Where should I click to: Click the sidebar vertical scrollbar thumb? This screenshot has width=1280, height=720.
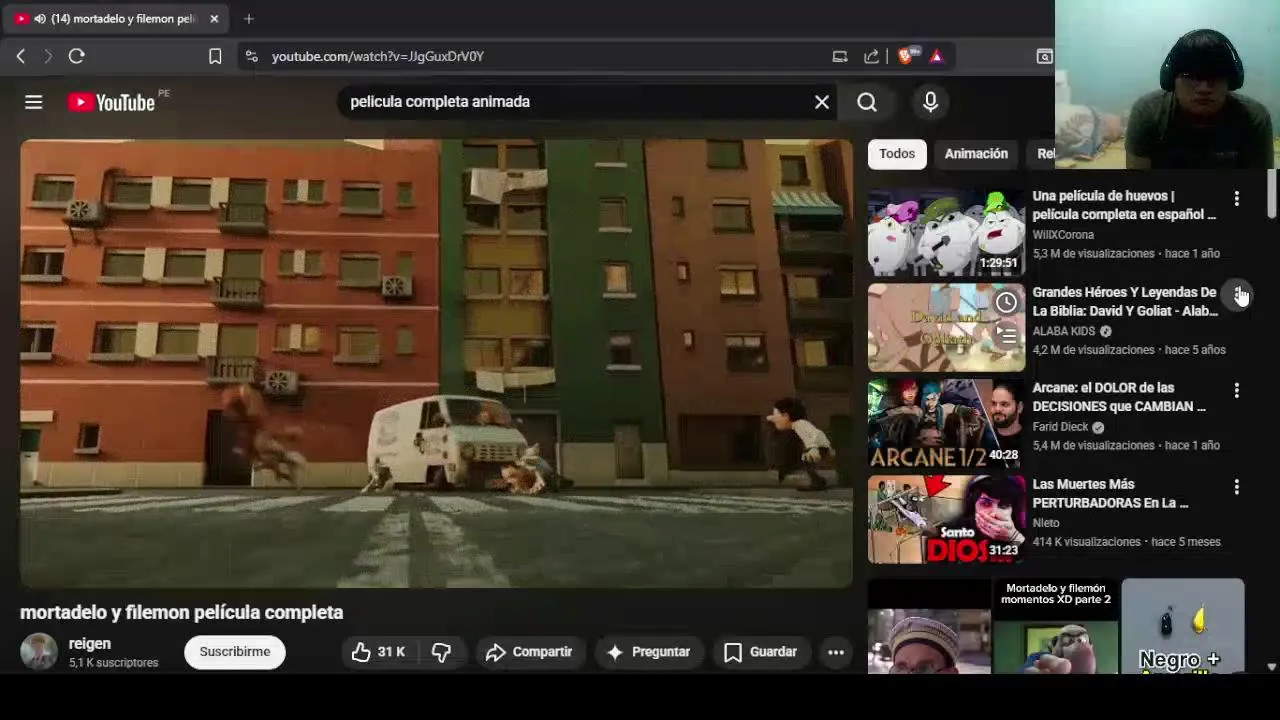(1271, 192)
